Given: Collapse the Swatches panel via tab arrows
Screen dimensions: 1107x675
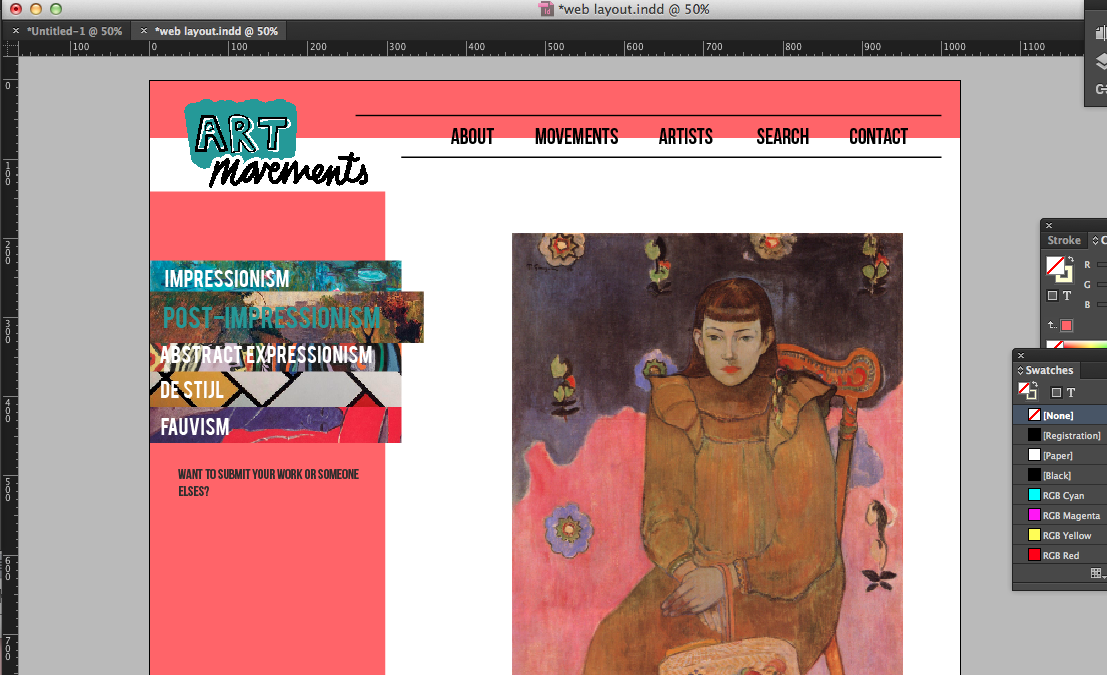Looking at the screenshot, I should pos(1020,370).
